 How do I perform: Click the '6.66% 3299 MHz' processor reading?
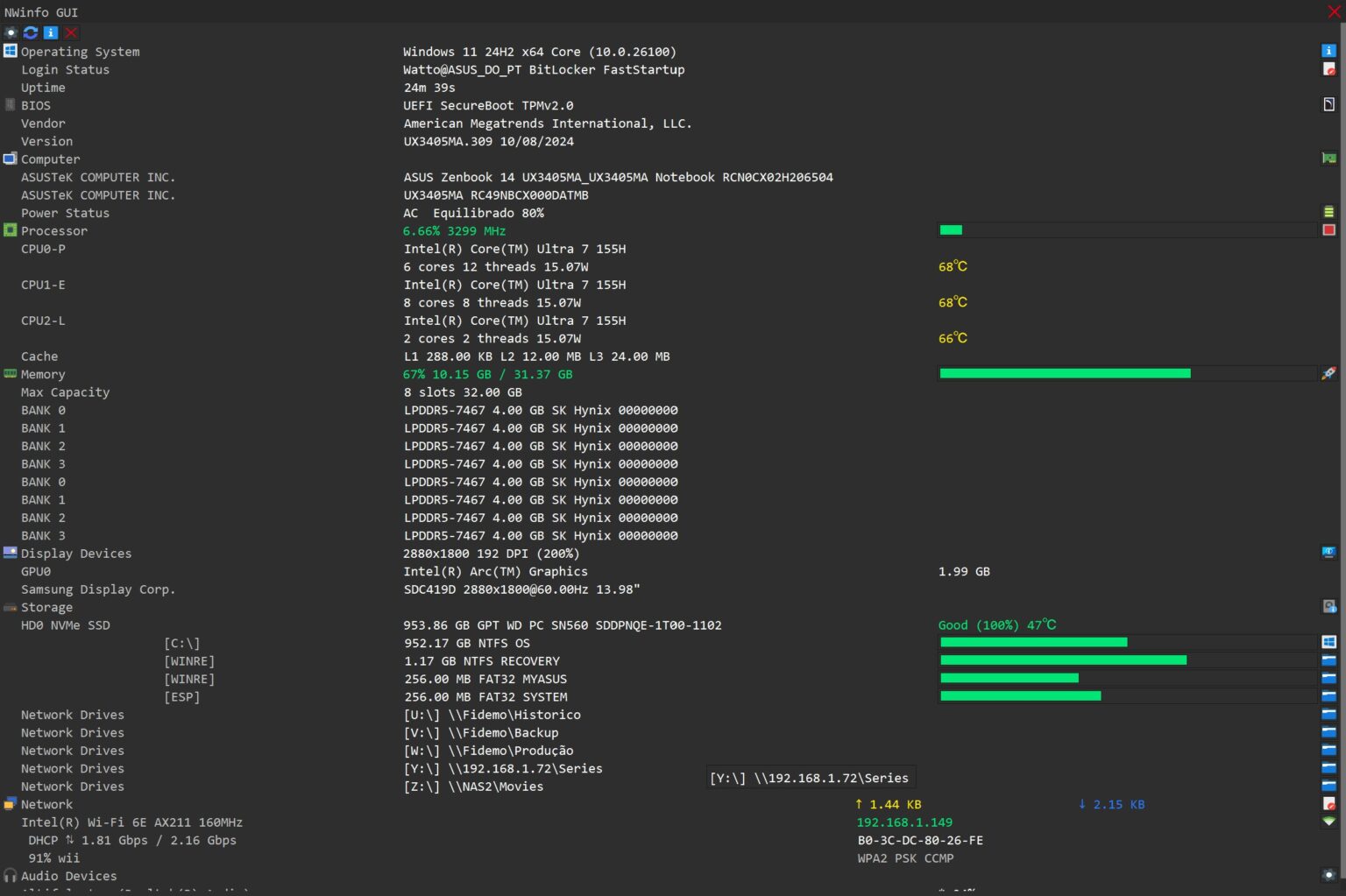tap(454, 231)
